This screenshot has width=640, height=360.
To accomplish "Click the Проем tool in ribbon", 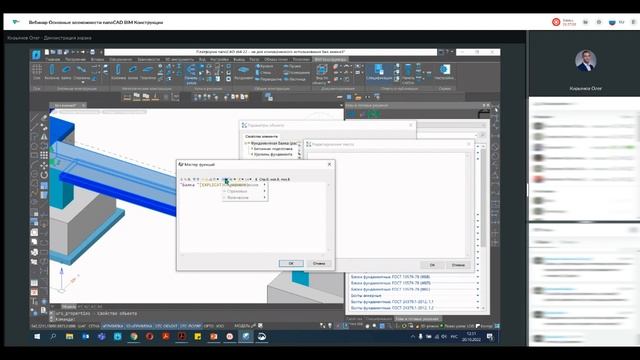I will click(292, 66).
